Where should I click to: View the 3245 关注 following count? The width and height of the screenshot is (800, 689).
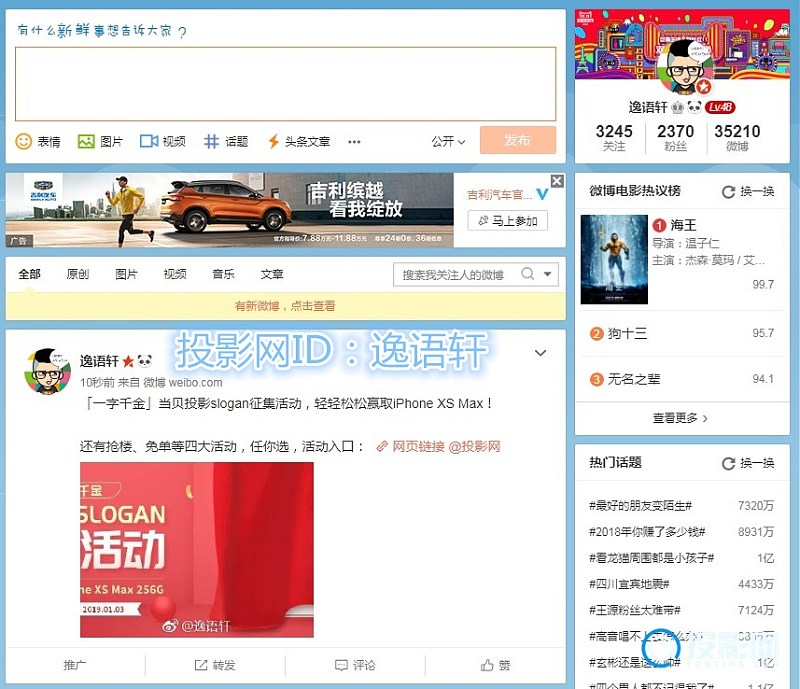coord(614,138)
